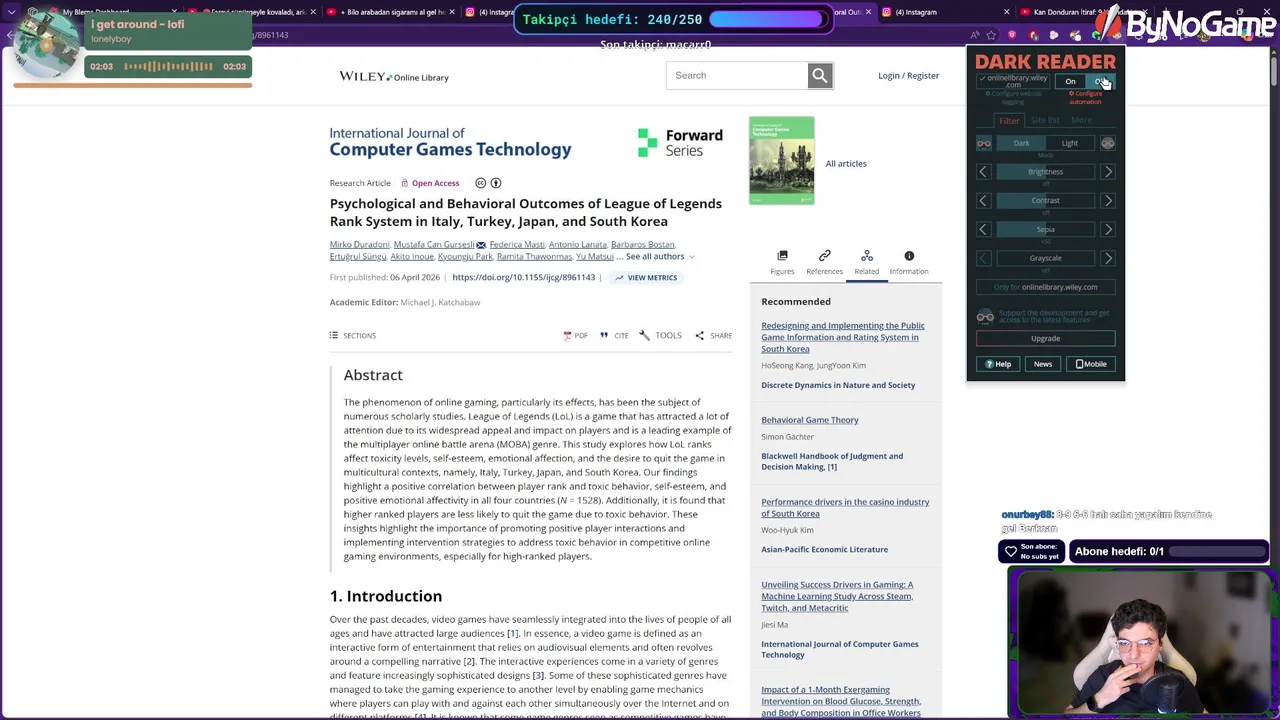
Task: Switch to Dark Reader More tab
Action: pyautogui.click(x=1081, y=121)
